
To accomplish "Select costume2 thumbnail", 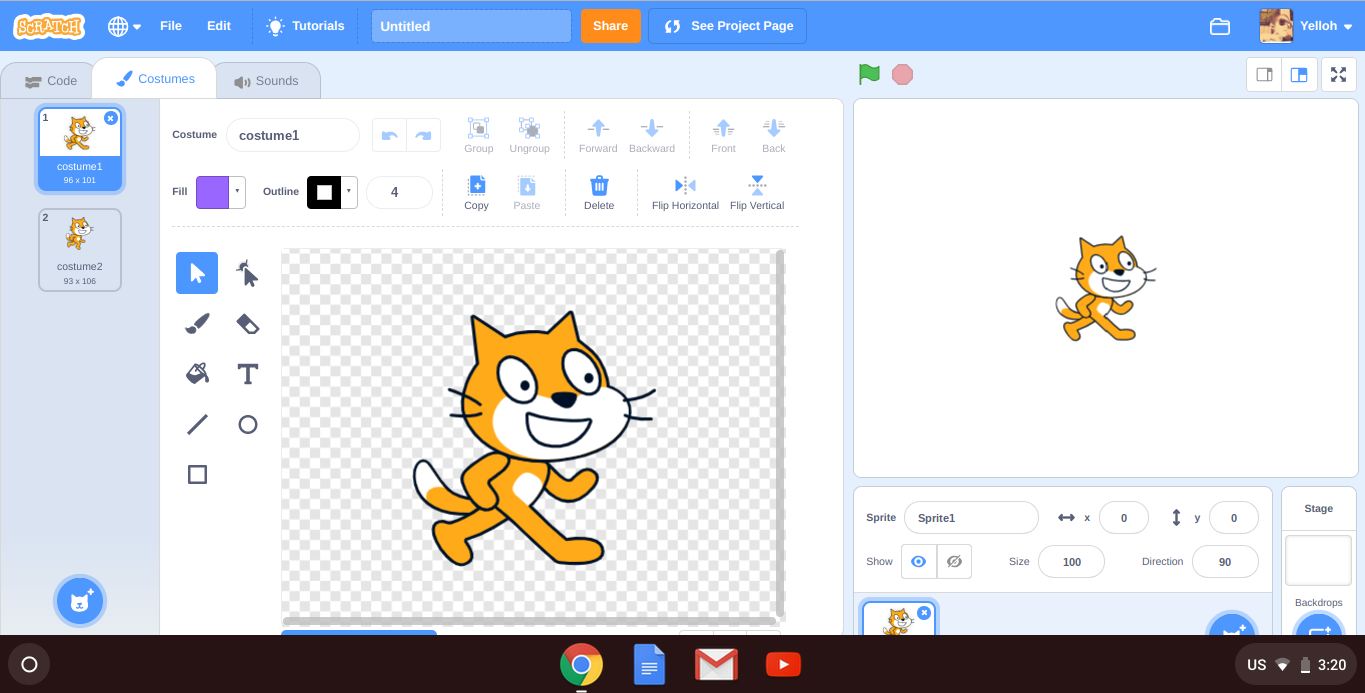I will click(80, 249).
